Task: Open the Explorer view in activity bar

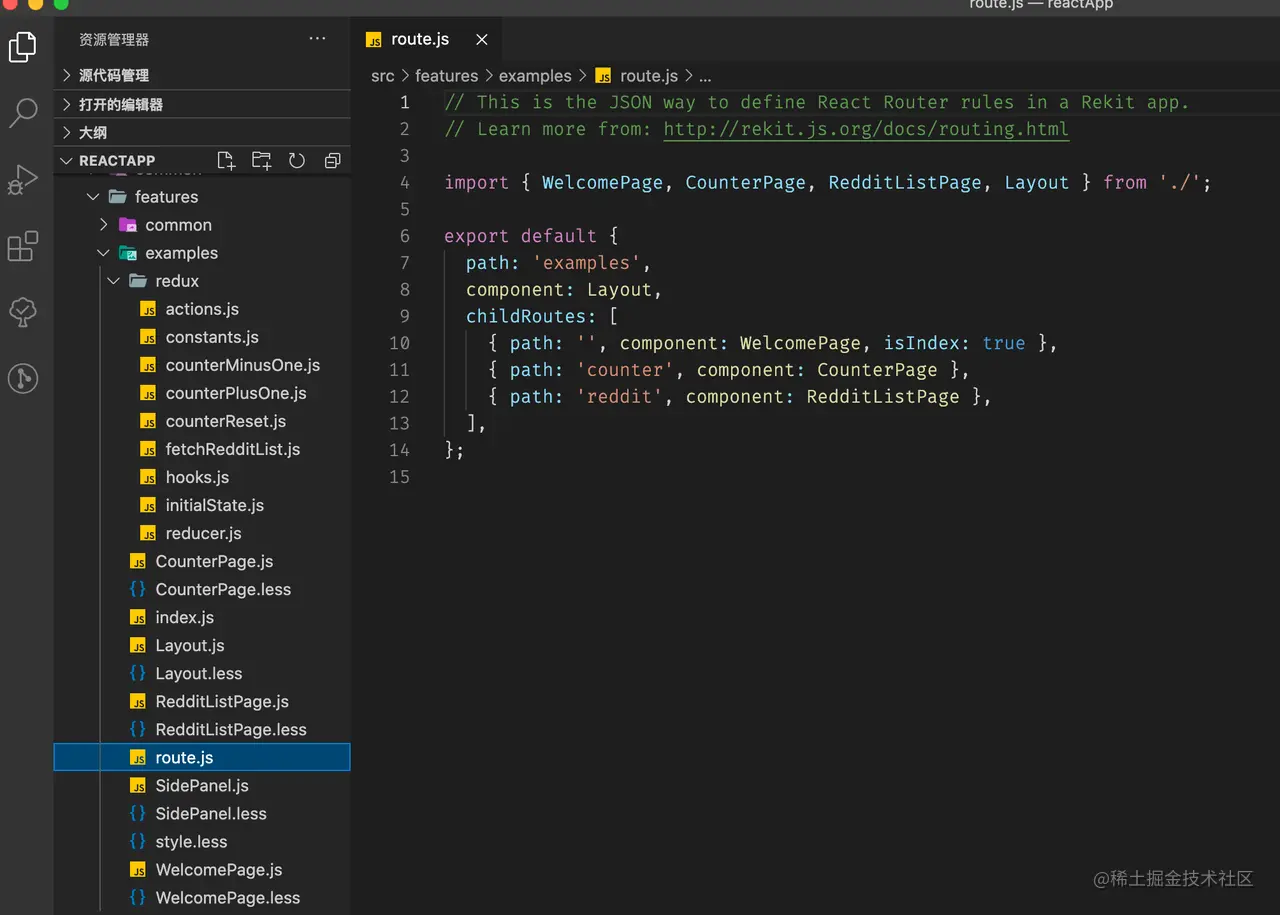Action: click(23, 46)
